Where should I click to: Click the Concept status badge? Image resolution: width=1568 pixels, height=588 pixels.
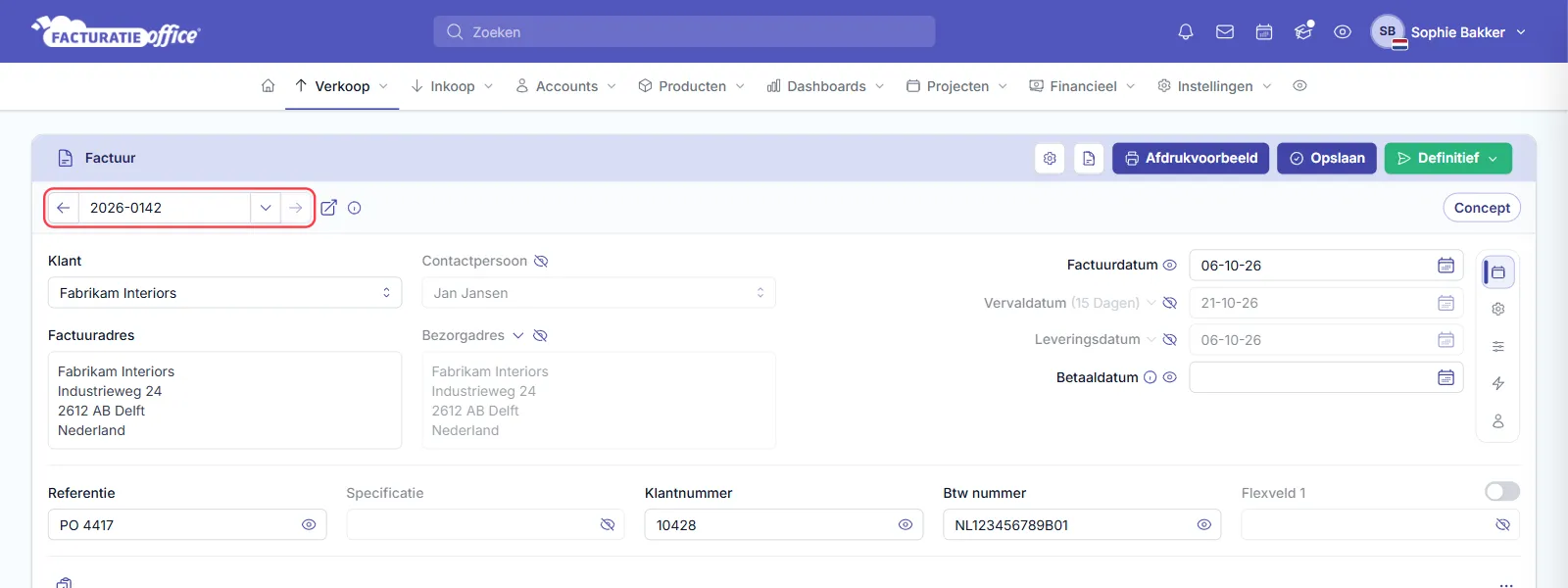click(1482, 208)
